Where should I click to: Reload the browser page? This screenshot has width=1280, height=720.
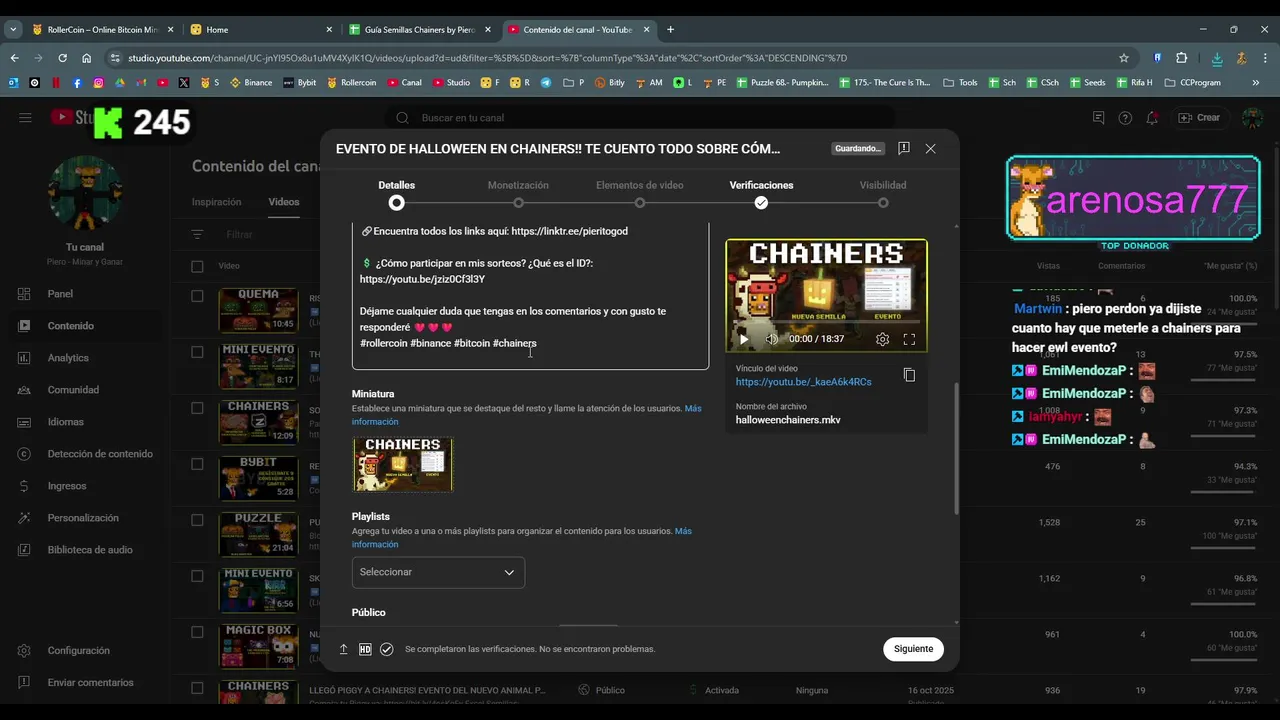click(x=61, y=58)
